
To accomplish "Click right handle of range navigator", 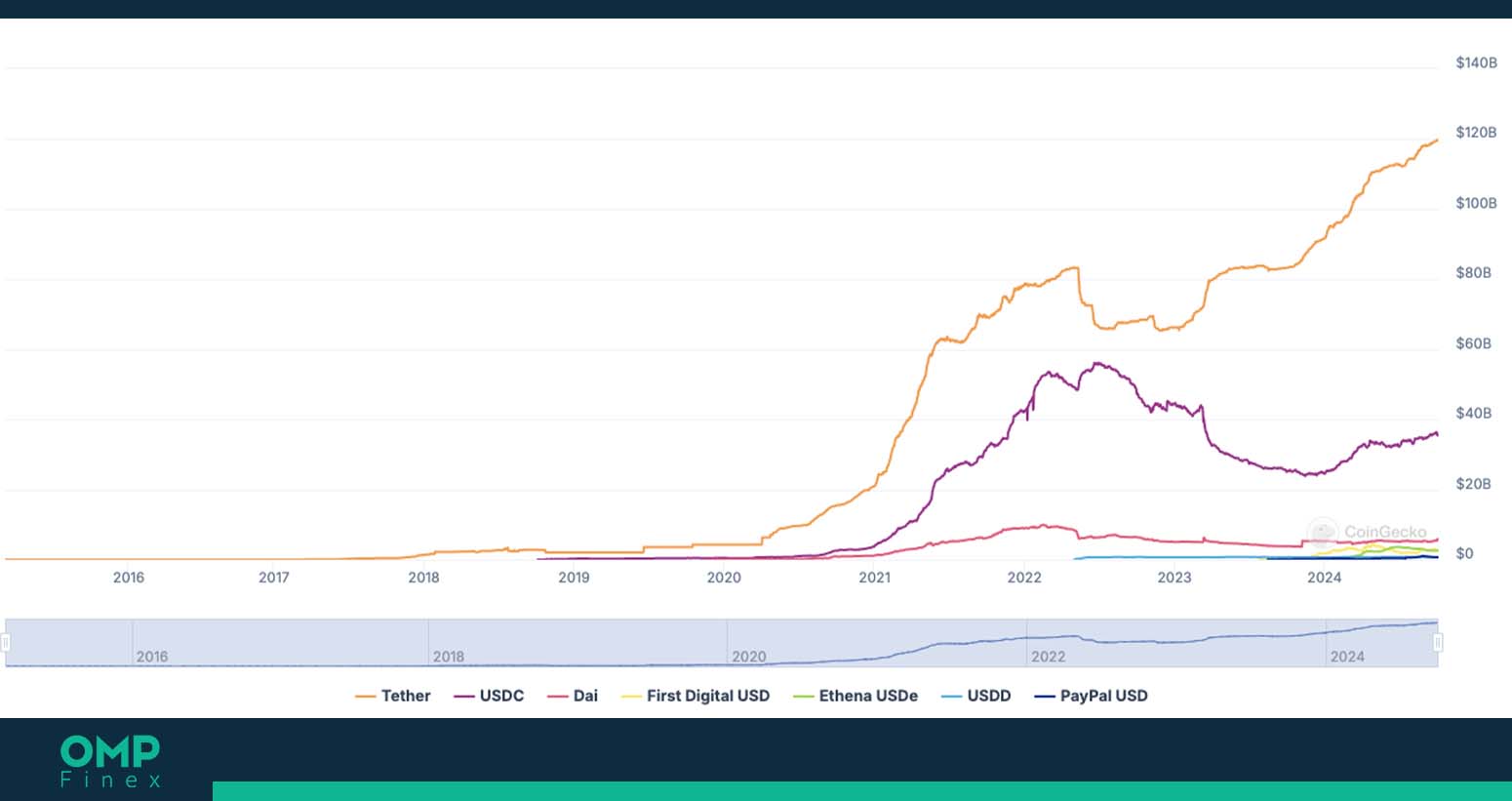I will click(x=1438, y=643).
